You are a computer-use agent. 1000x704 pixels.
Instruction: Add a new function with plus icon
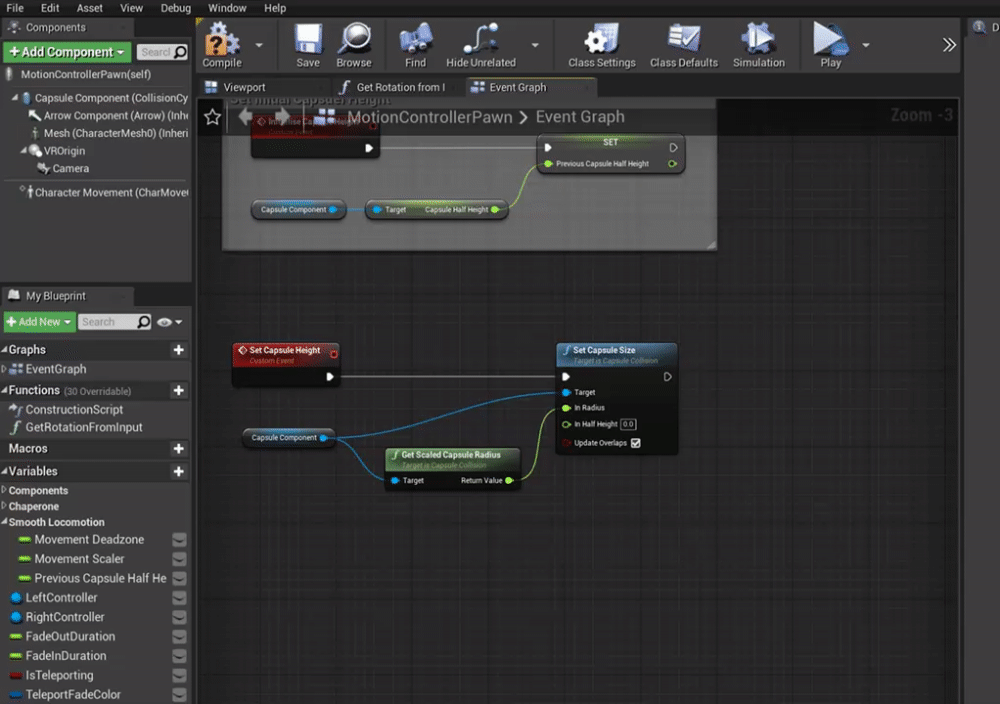point(179,390)
